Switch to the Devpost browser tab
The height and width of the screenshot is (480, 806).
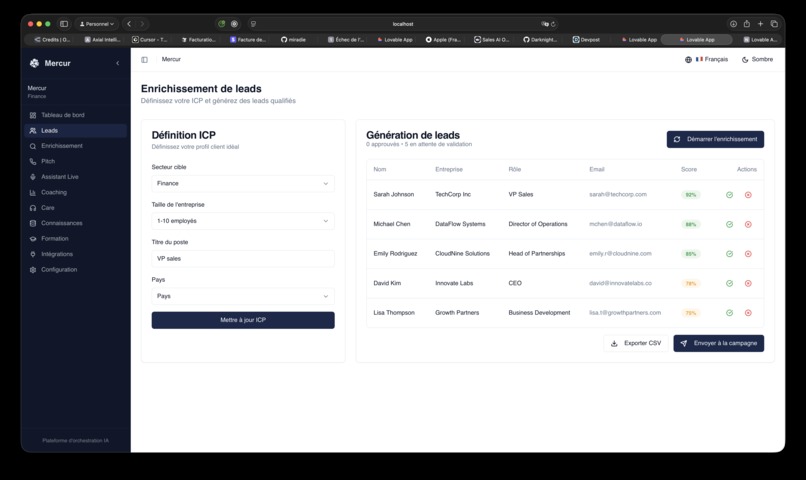[x=587, y=40]
